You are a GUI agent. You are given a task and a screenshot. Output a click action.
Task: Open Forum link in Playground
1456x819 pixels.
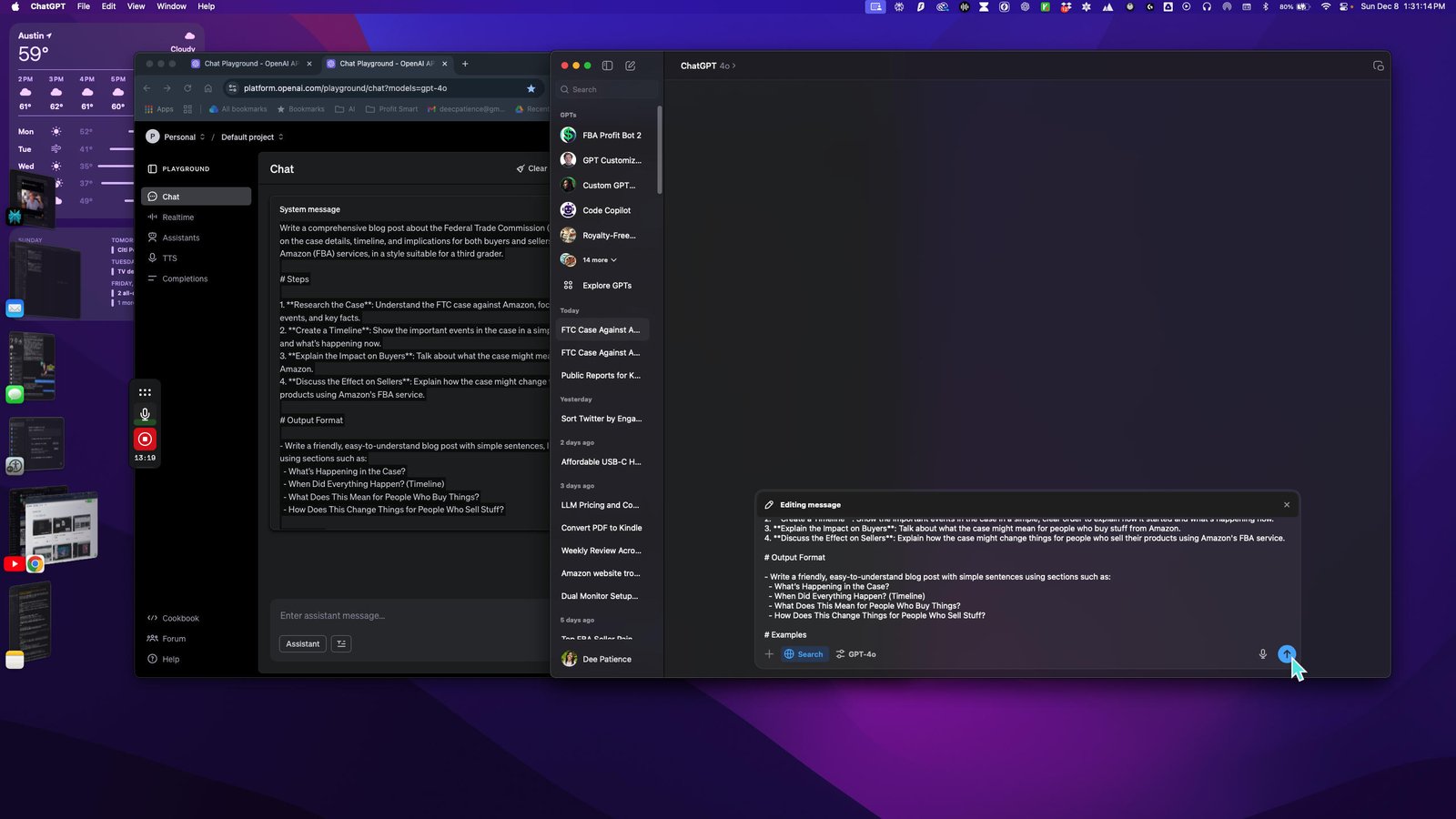[167, 639]
